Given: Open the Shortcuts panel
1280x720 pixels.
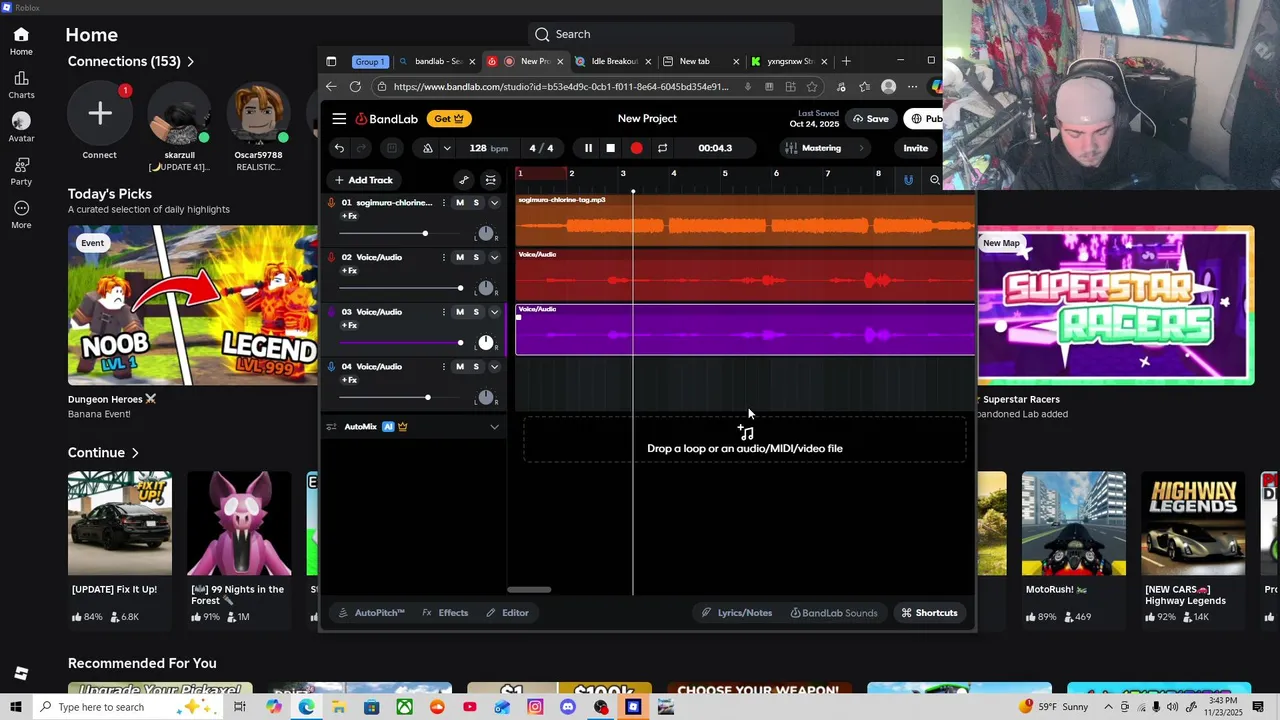Looking at the screenshot, I should (929, 613).
